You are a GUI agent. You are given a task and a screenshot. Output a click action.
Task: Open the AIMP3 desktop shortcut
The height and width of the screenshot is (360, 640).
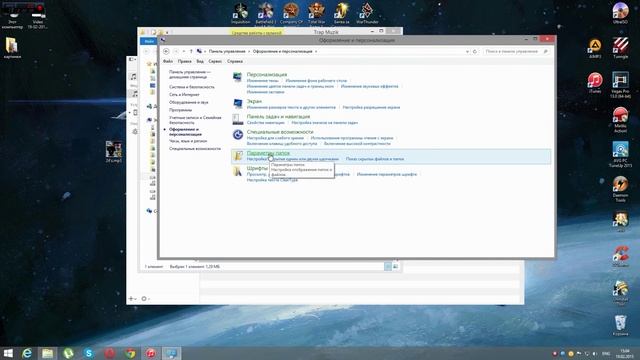(595, 48)
